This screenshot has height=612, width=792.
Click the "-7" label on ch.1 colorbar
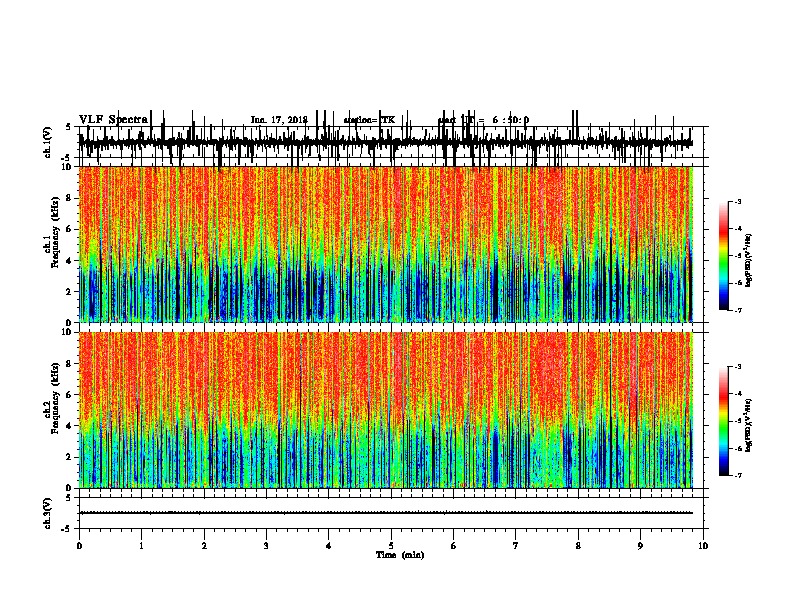click(737, 310)
